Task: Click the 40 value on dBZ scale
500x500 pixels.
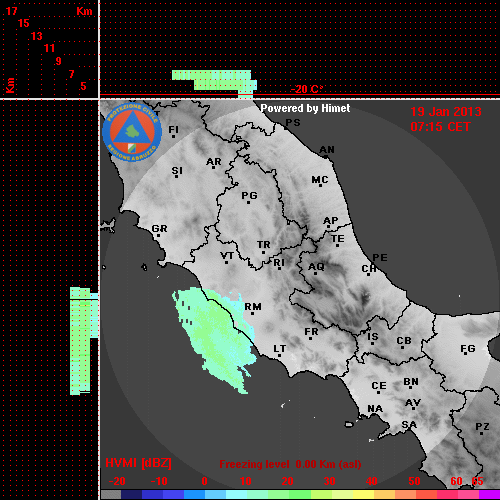Action: tap(371, 481)
